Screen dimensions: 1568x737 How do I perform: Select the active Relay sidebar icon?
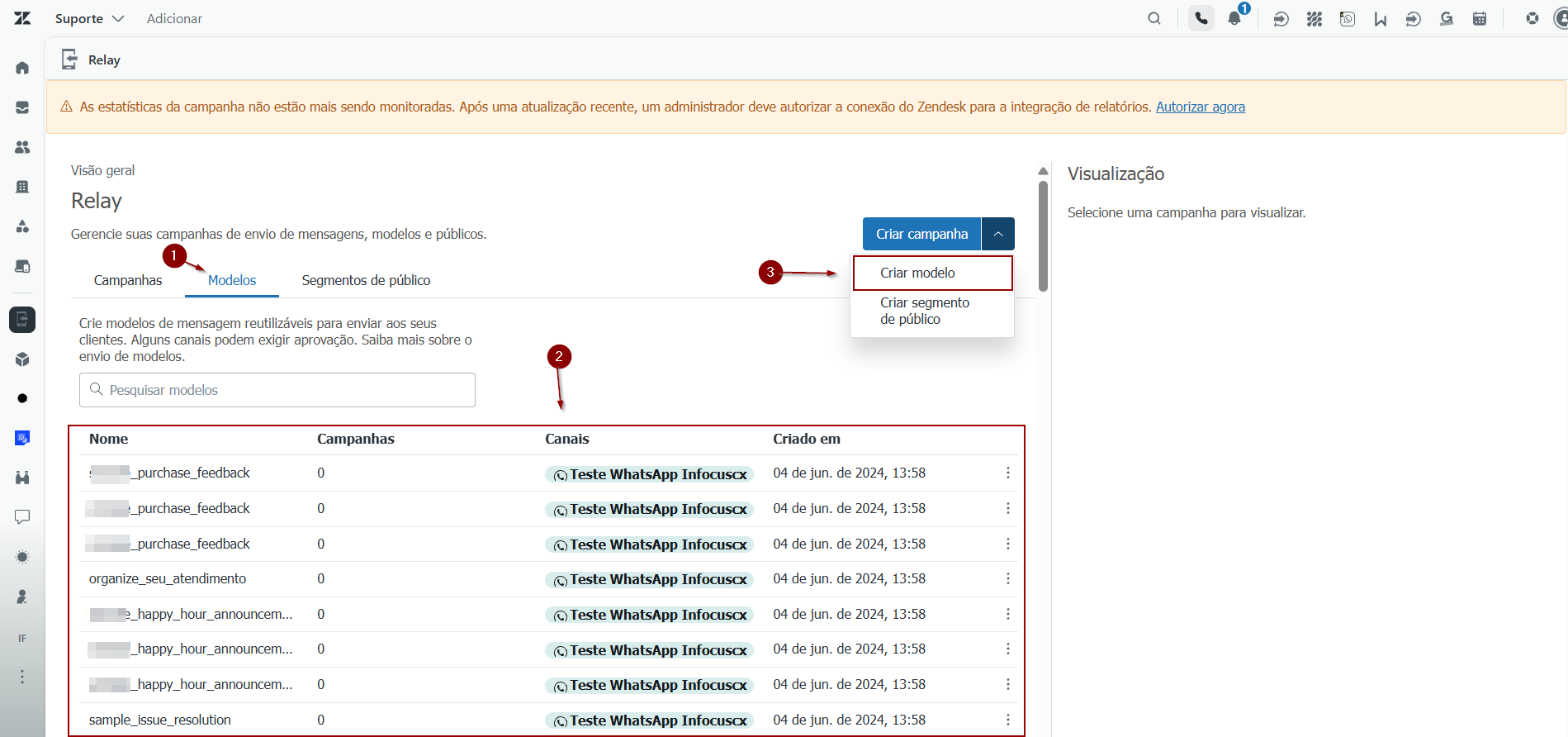tap(22, 319)
